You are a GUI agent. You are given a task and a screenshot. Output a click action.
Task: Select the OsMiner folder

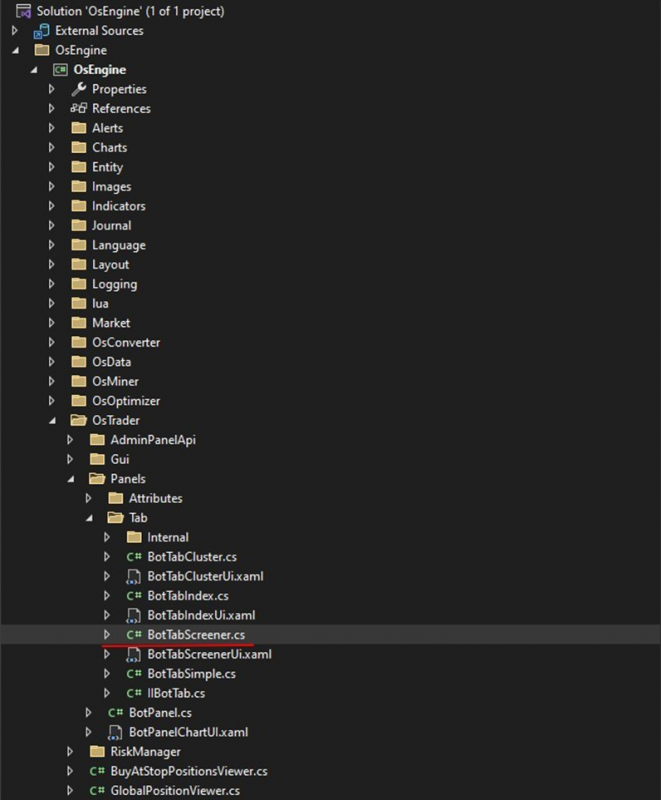tap(115, 381)
